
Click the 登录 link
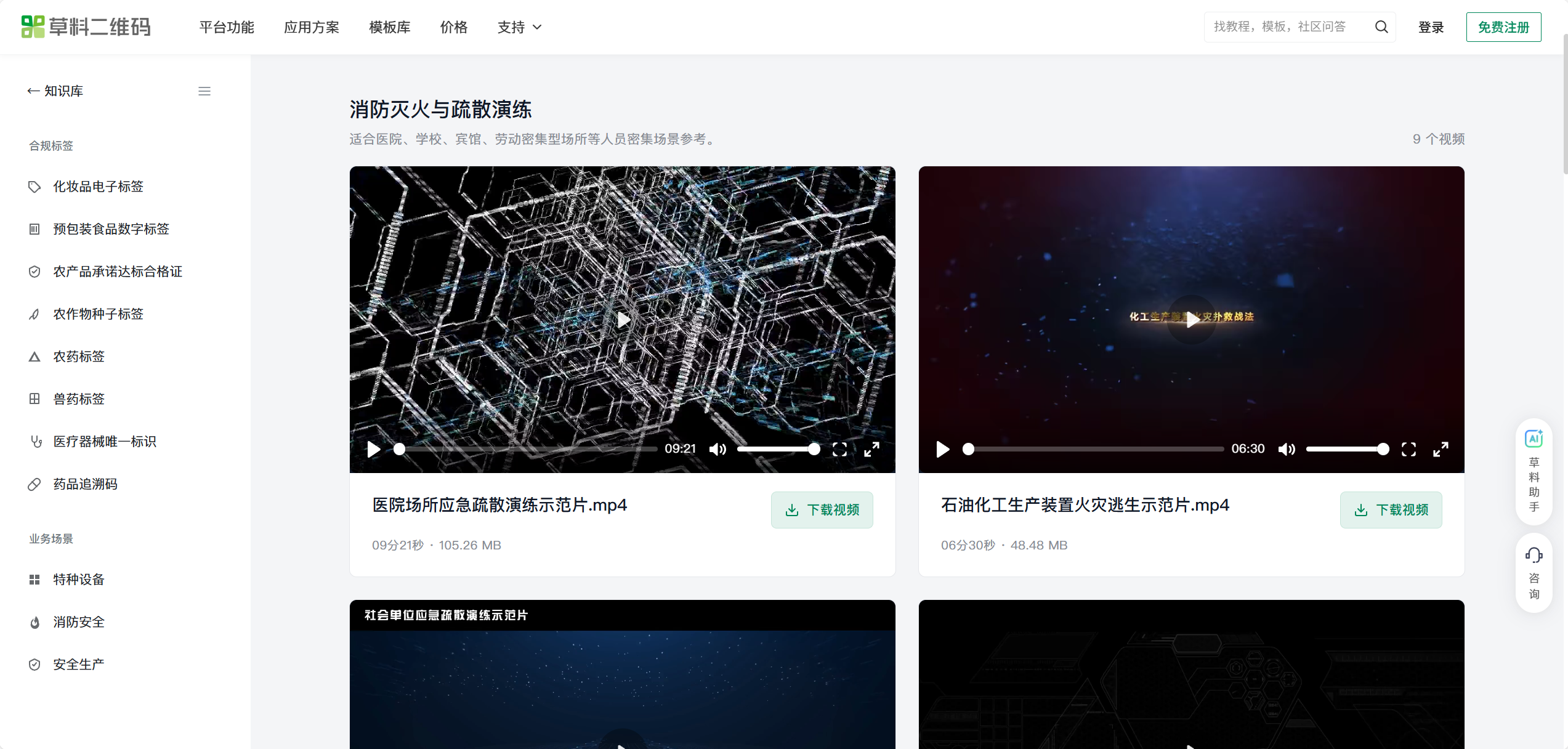1431,27
